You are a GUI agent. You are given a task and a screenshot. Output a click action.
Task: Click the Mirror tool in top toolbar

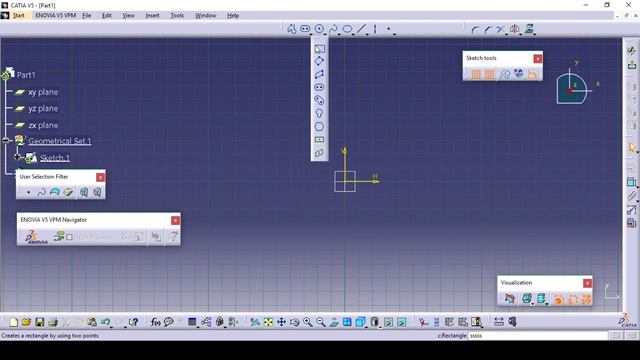[x=515, y=29]
